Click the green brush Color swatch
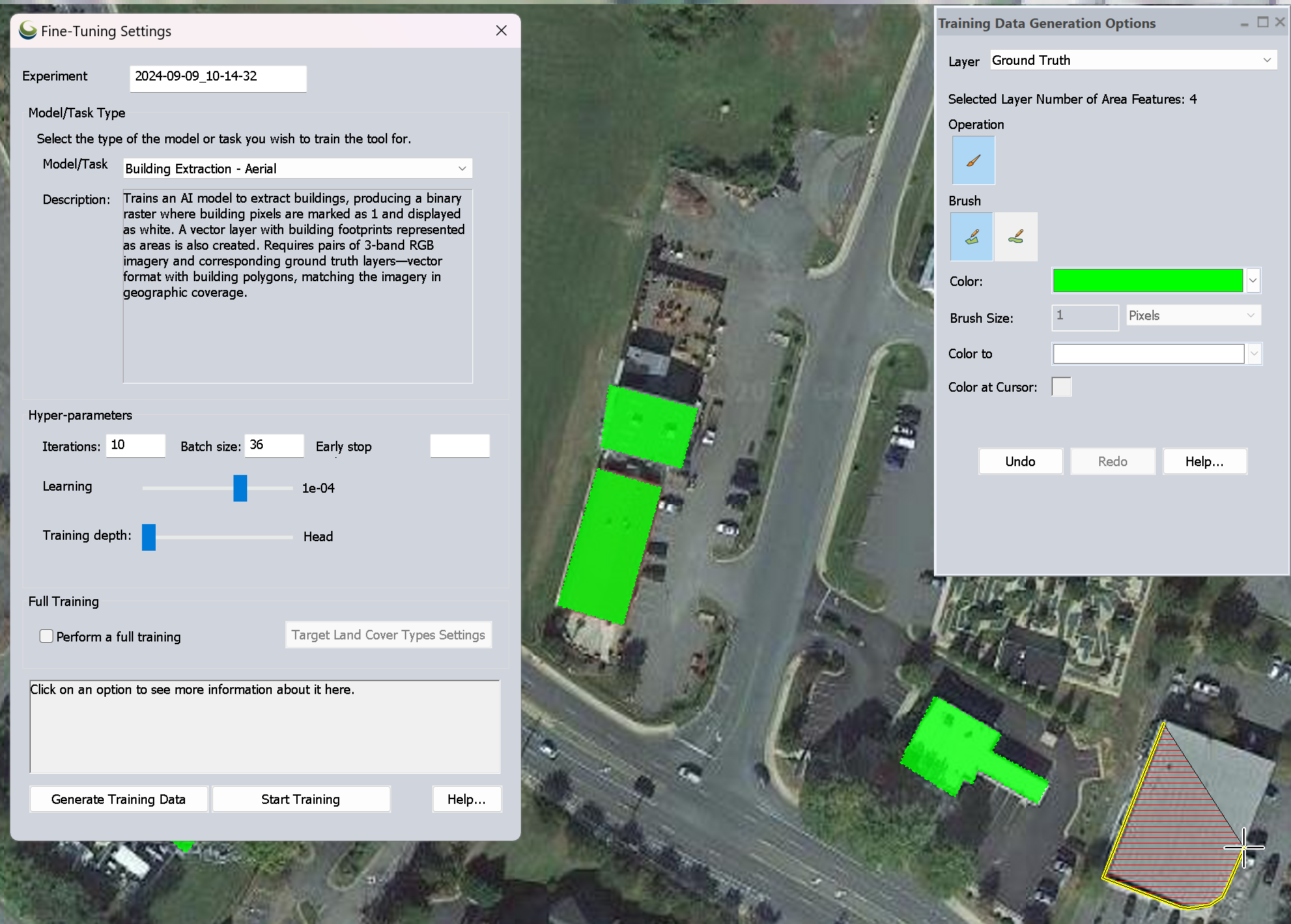Viewport: 1291px width, 924px height. 1148,280
